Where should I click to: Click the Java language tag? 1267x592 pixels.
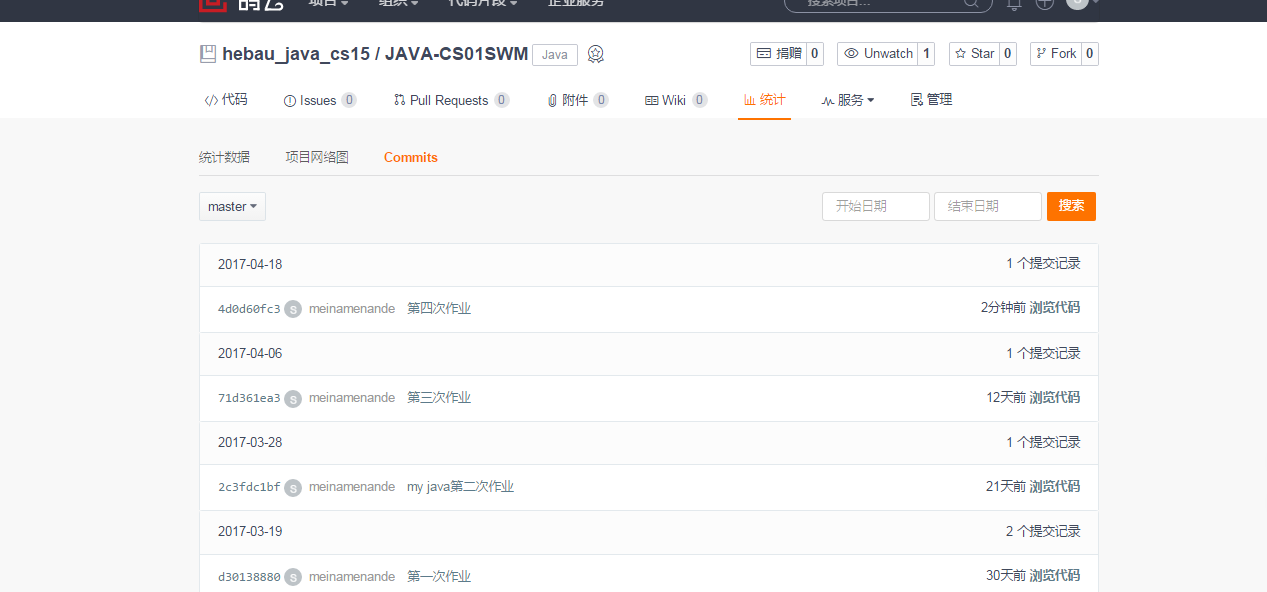(x=555, y=55)
